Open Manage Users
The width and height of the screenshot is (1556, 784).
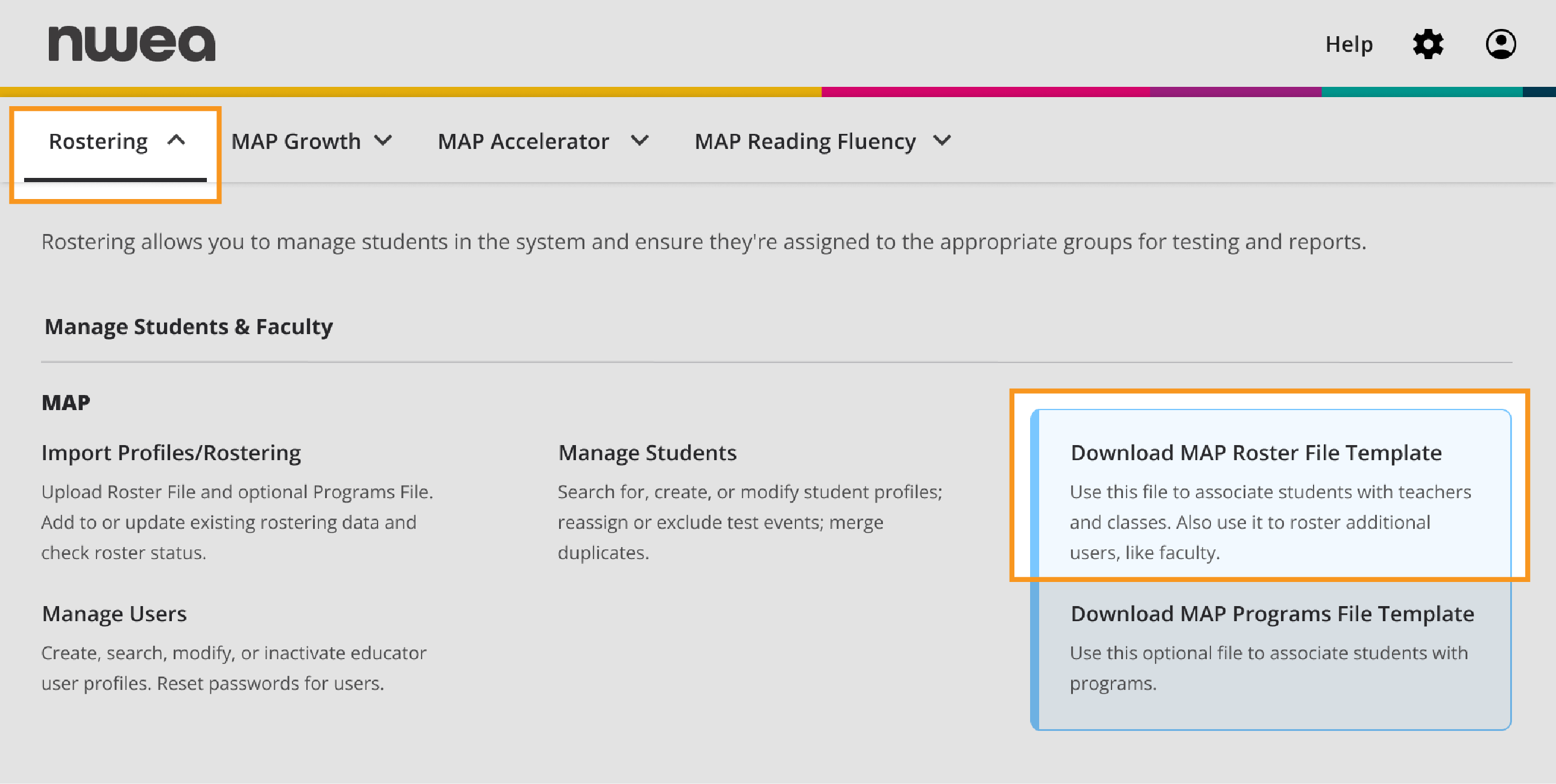pyautogui.click(x=114, y=614)
